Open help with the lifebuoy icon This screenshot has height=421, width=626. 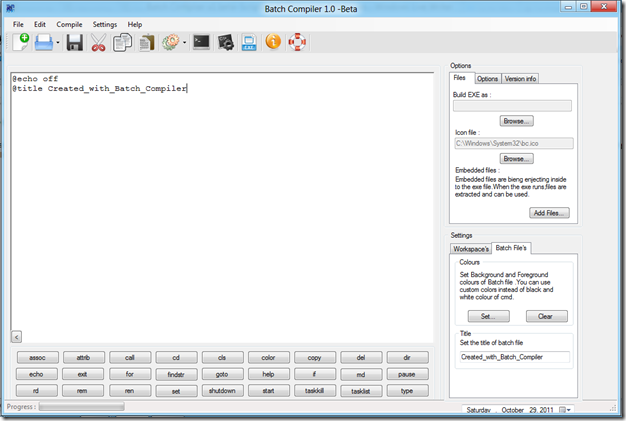297,42
